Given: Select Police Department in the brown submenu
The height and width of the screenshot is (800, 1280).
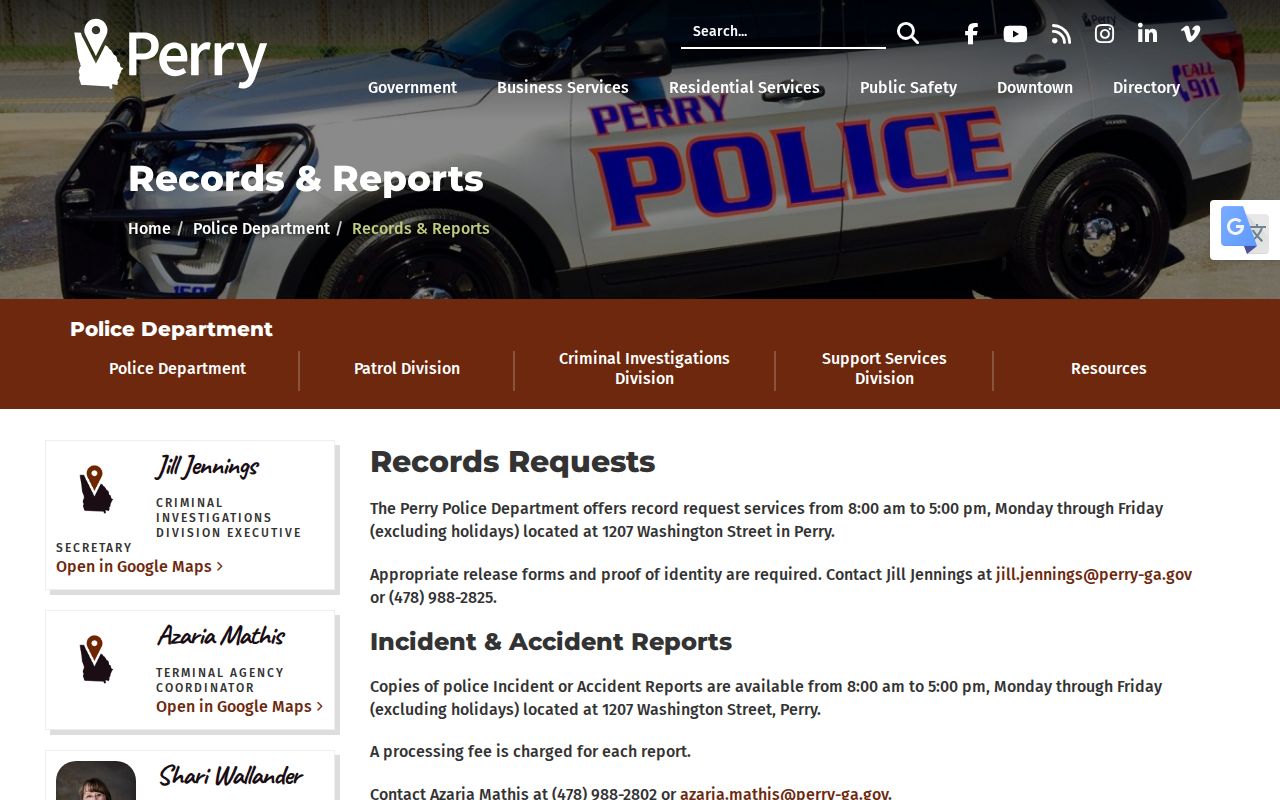Looking at the screenshot, I should [177, 368].
